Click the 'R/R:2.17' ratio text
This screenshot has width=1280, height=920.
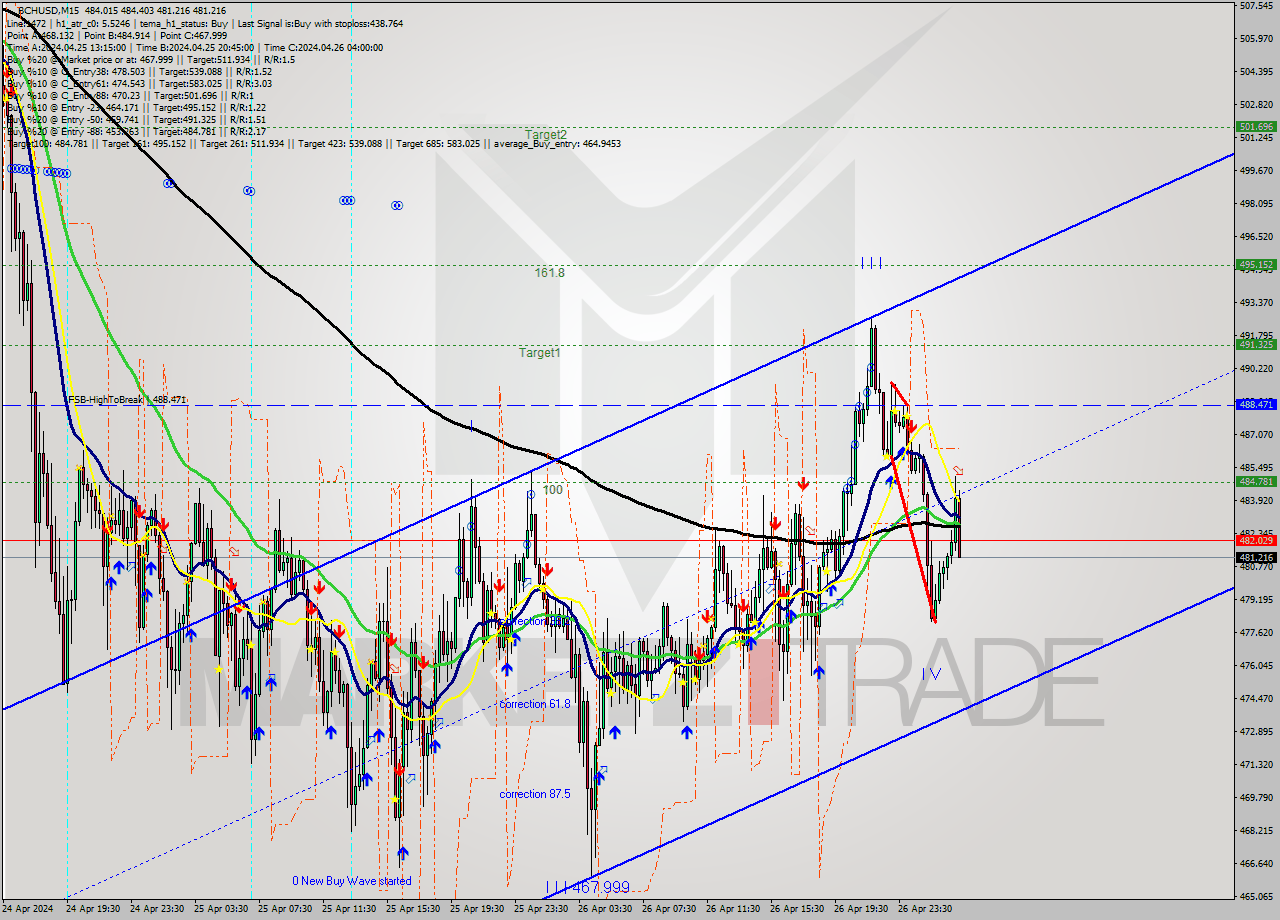click(248, 132)
